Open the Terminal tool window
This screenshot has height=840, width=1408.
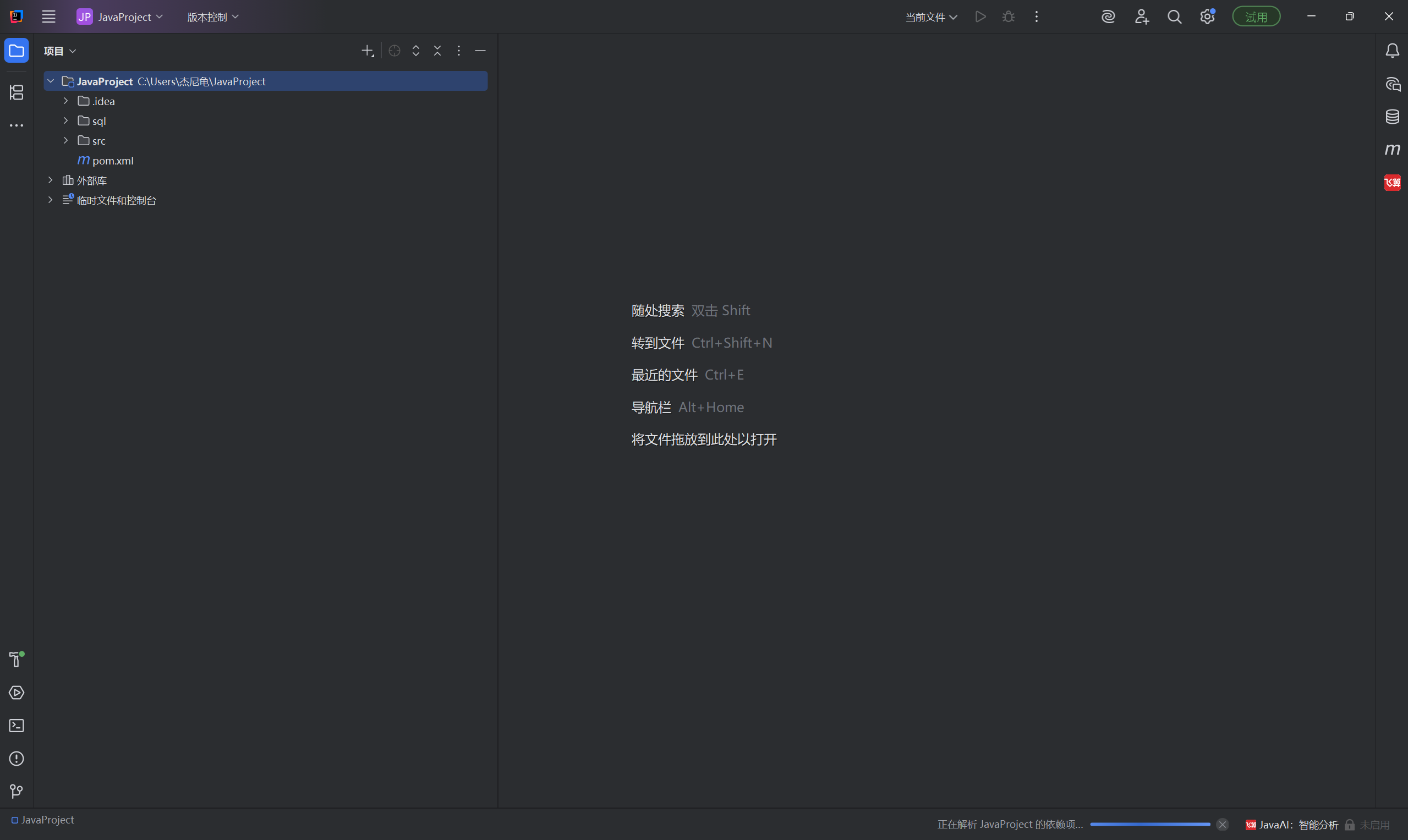(17, 726)
